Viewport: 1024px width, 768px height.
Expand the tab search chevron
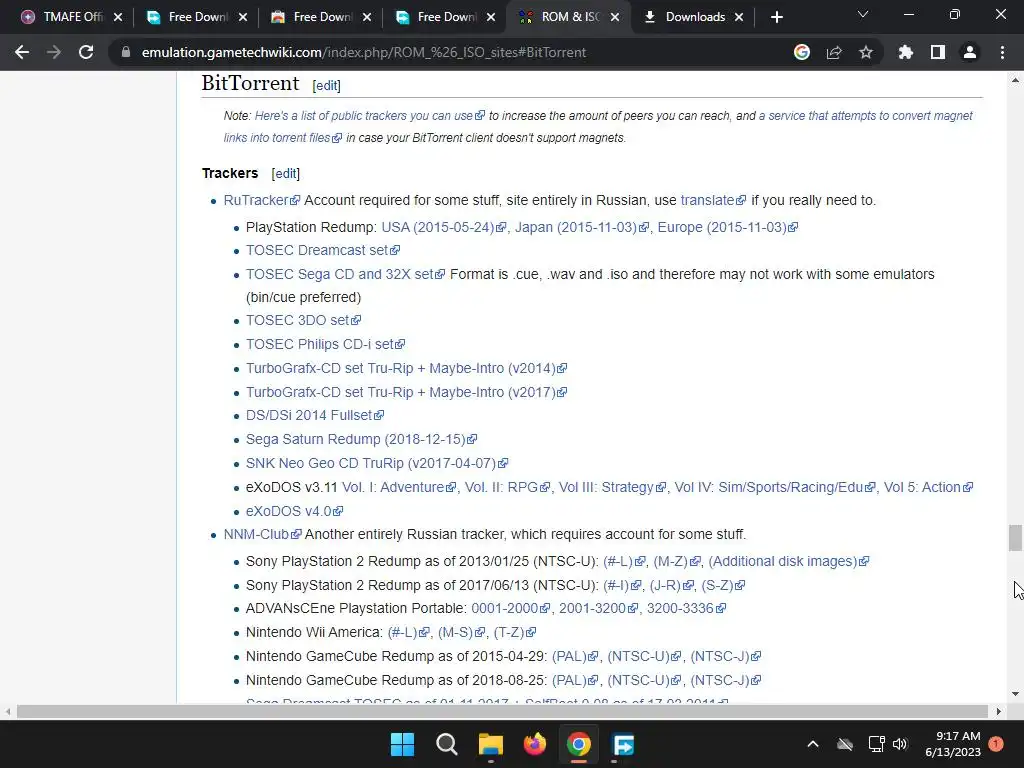tap(863, 14)
